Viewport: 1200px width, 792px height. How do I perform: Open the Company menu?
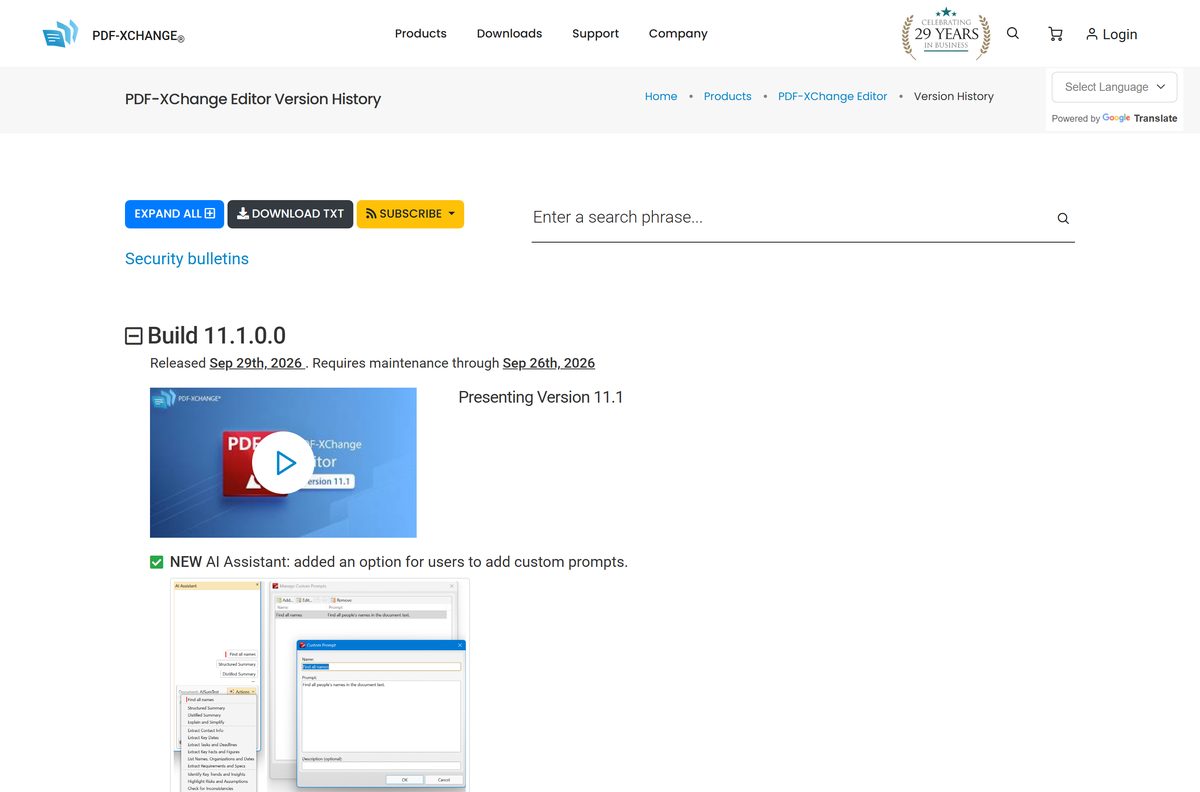pyautogui.click(x=678, y=33)
